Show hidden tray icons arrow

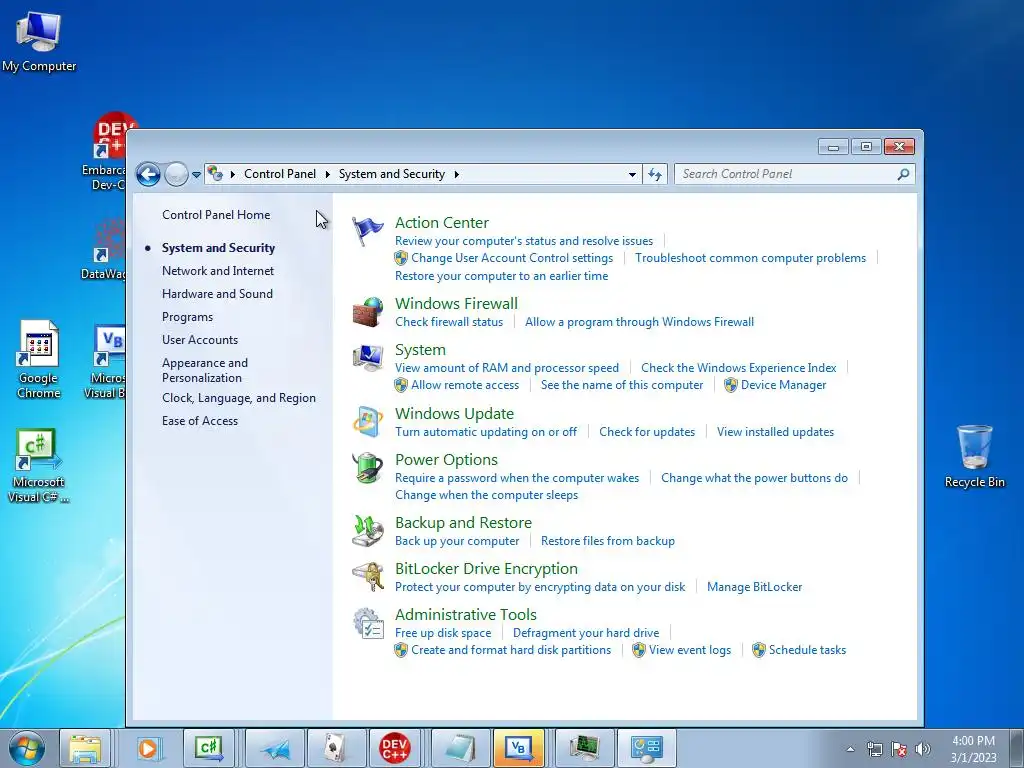tap(850, 749)
